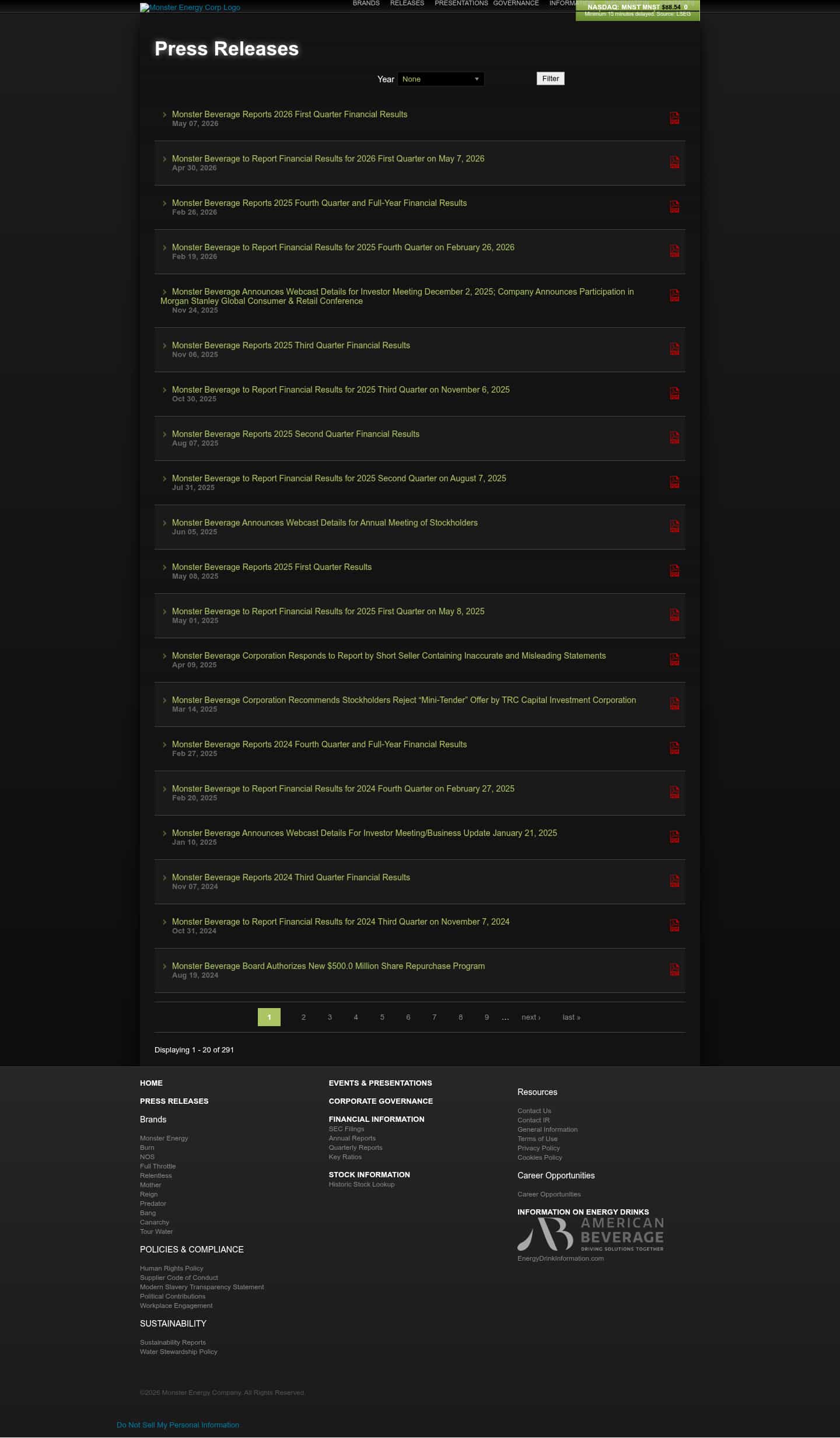Screen dimensions: 840x1438
Task: Open PDF for 2025 Second Quarter Financial Results
Action: pyautogui.click(x=674, y=438)
